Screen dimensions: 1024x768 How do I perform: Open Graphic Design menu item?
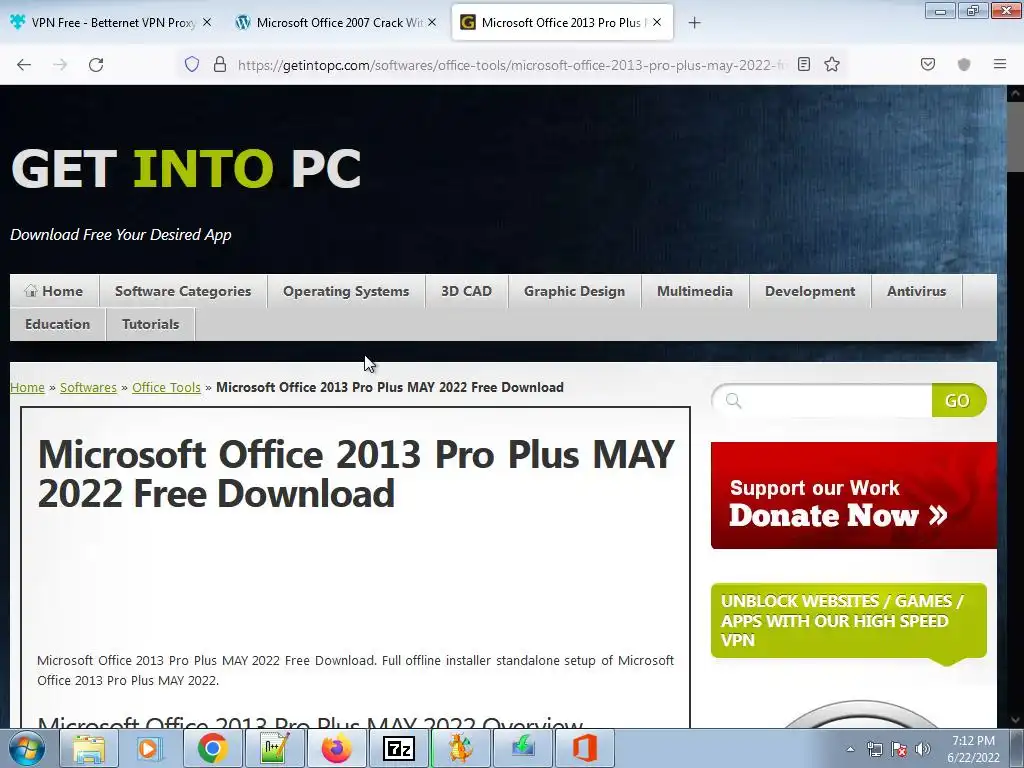[575, 291]
